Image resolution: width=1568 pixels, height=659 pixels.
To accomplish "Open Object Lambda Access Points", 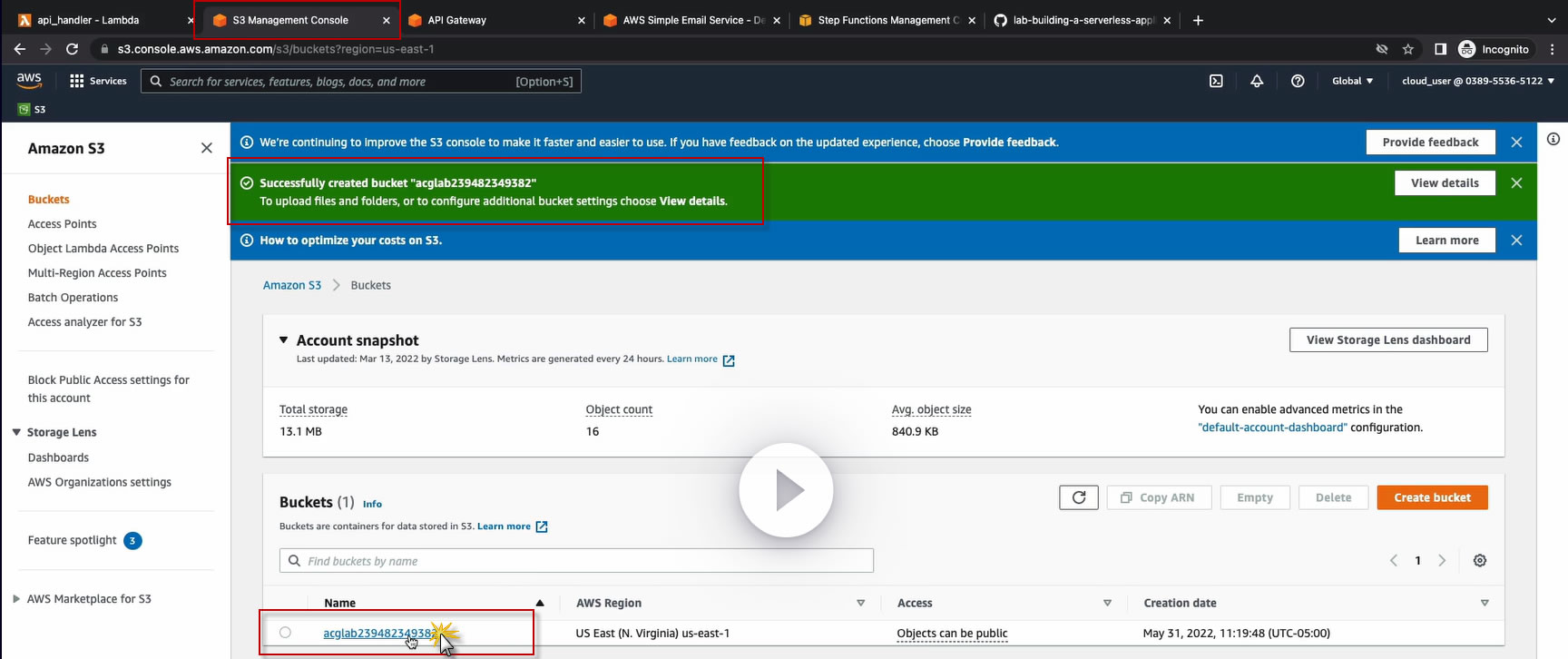I will pyautogui.click(x=103, y=249).
